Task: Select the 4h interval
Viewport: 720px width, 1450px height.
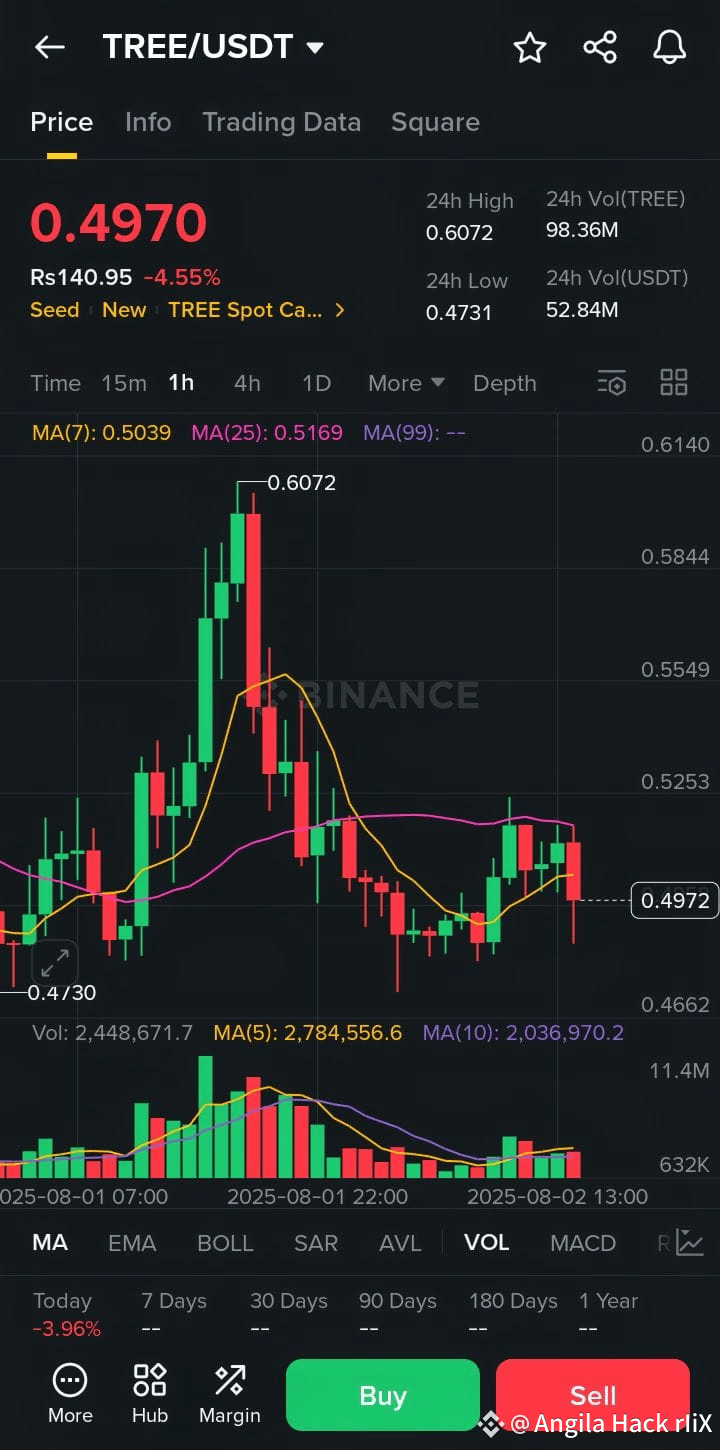Action: 247,383
